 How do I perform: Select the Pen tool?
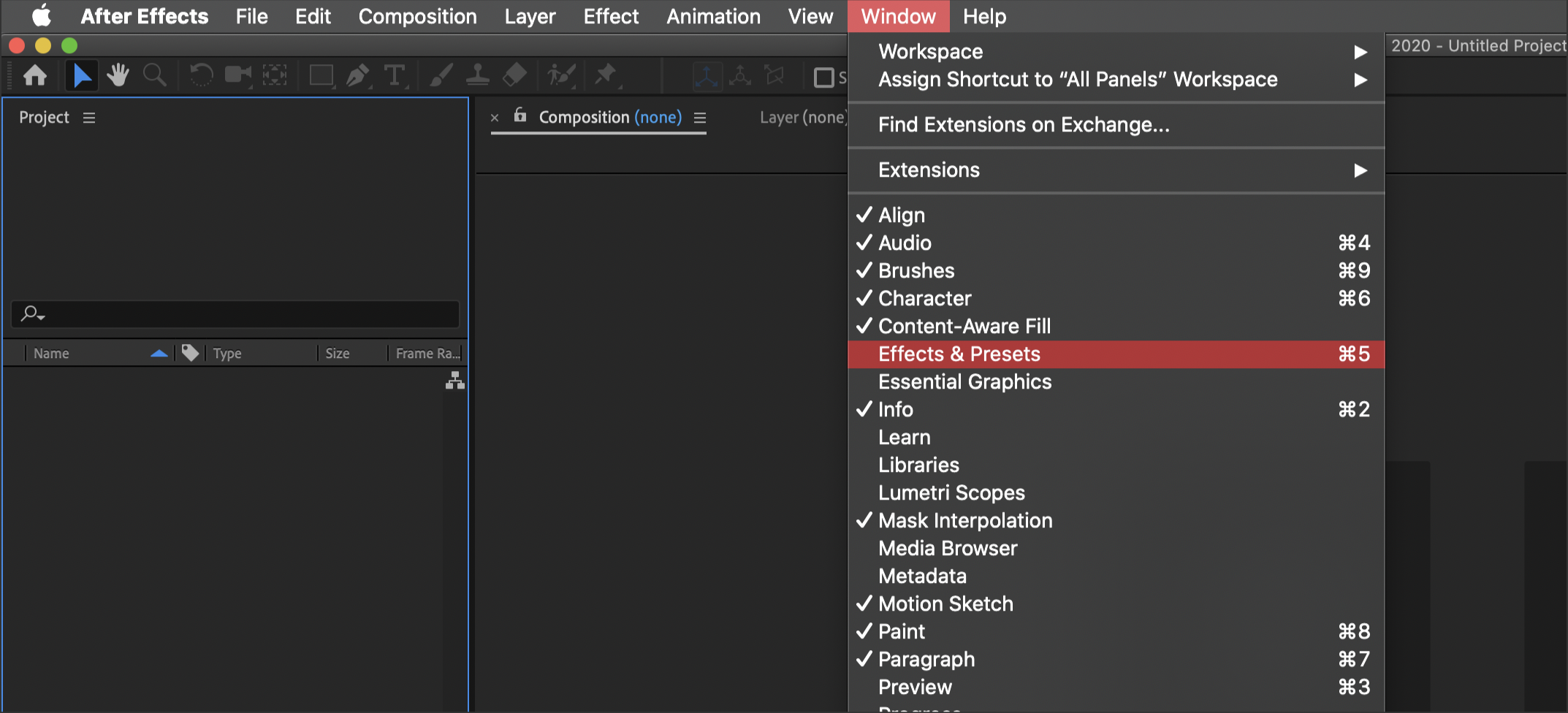click(x=358, y=75)
